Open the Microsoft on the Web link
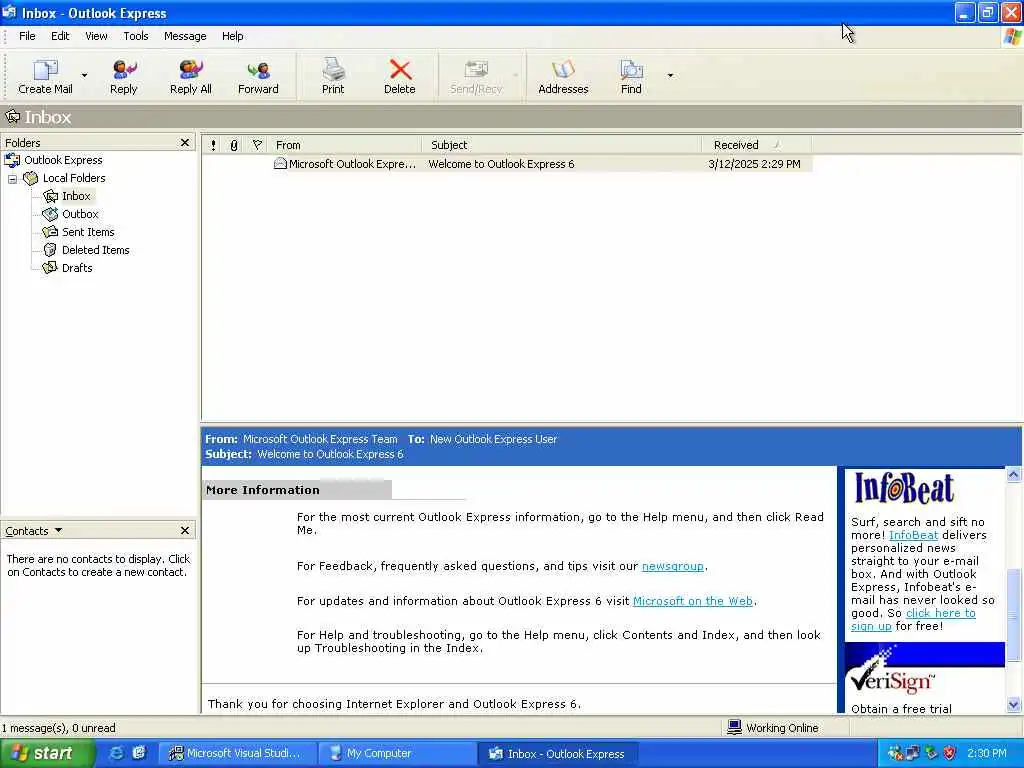Viewport: 1024px width, 768px height. coord(693,601)
